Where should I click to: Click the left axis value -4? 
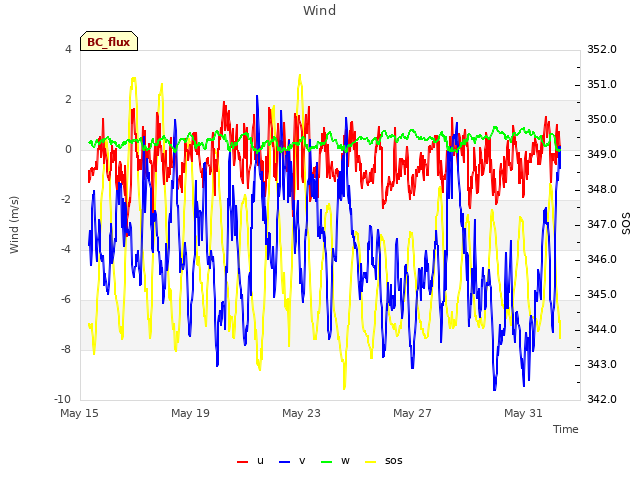click(66, 249)
